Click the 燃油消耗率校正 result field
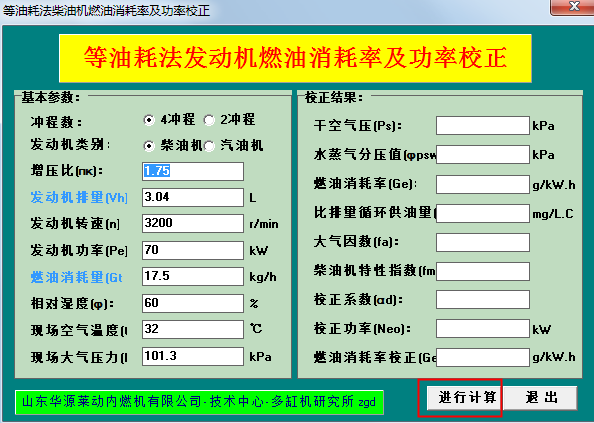Viewport: 594px width, 423px height. tap(483, 357)
